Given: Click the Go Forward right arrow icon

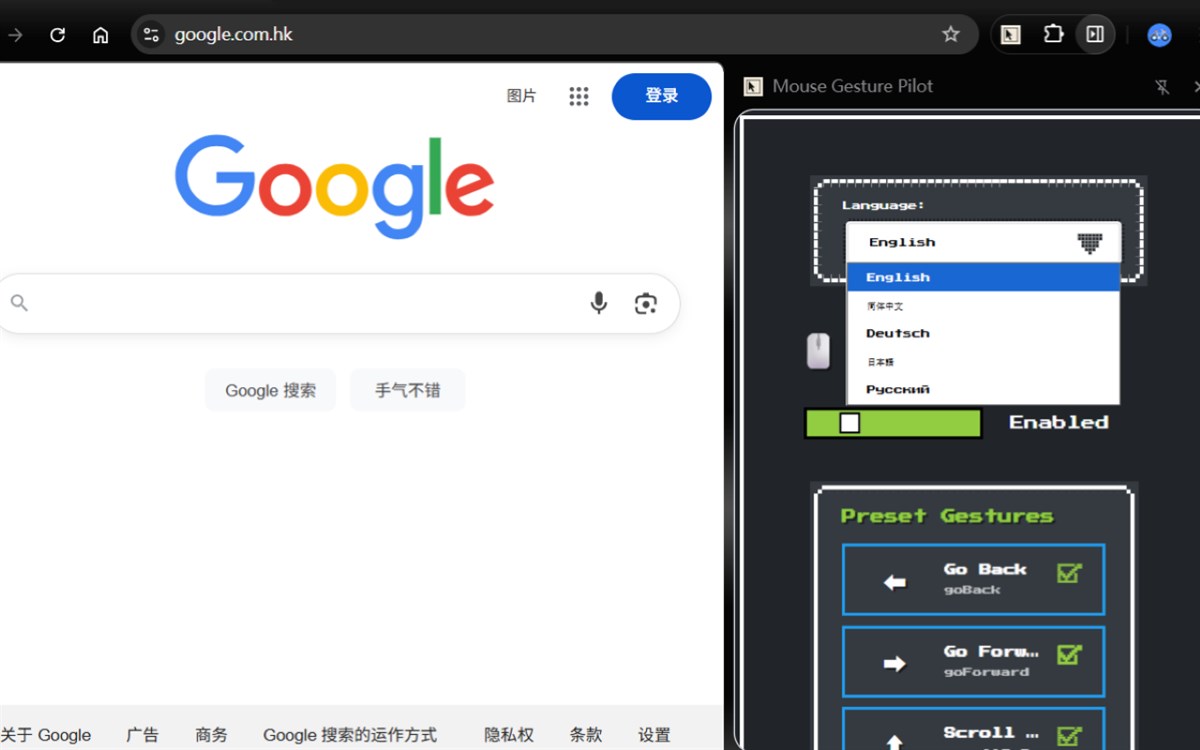Looking at the screenshot, I should (x=895, y=663).
